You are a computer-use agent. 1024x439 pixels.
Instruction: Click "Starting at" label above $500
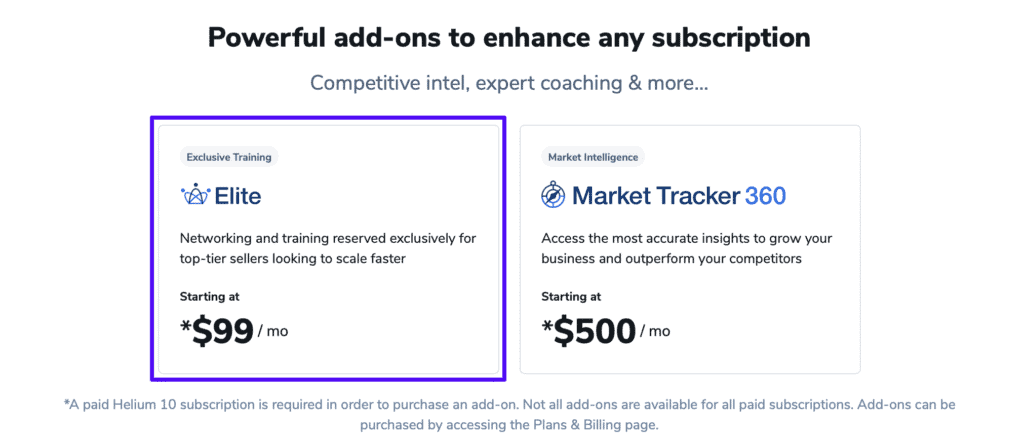[571, 296]
